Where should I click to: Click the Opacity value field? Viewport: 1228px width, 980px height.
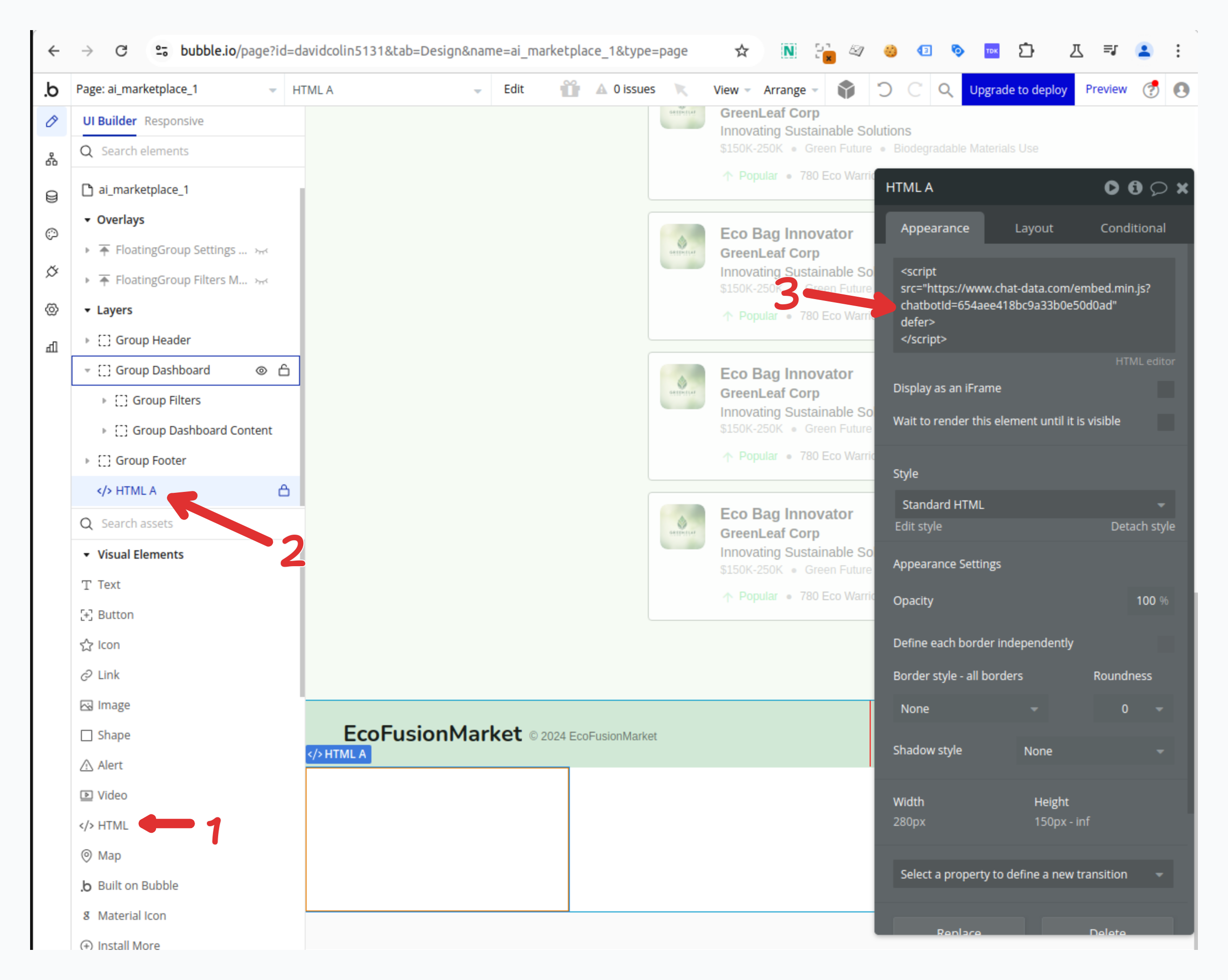coord(1151,601)
